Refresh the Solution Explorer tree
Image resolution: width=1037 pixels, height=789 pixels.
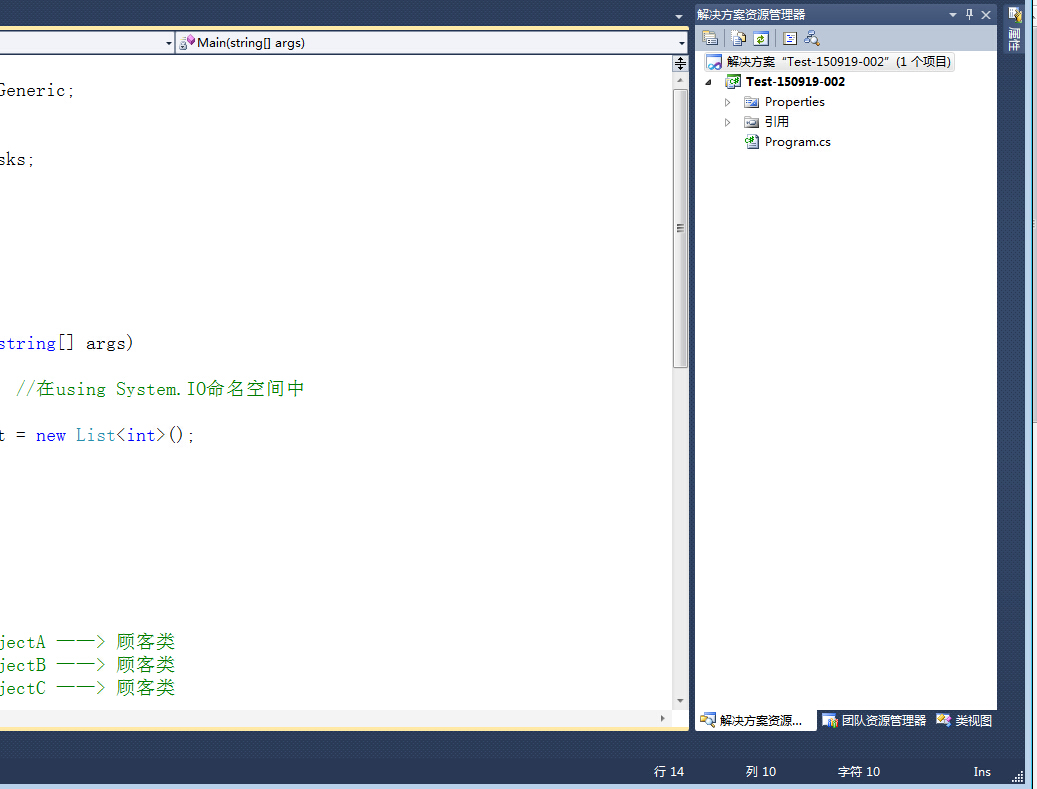(761, 38)
